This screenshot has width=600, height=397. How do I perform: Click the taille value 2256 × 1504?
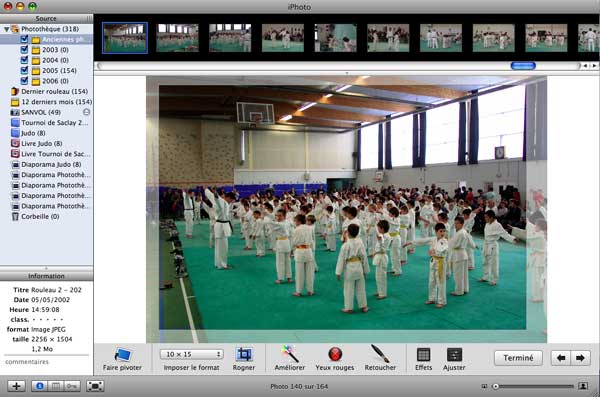(x=52, y=339)
